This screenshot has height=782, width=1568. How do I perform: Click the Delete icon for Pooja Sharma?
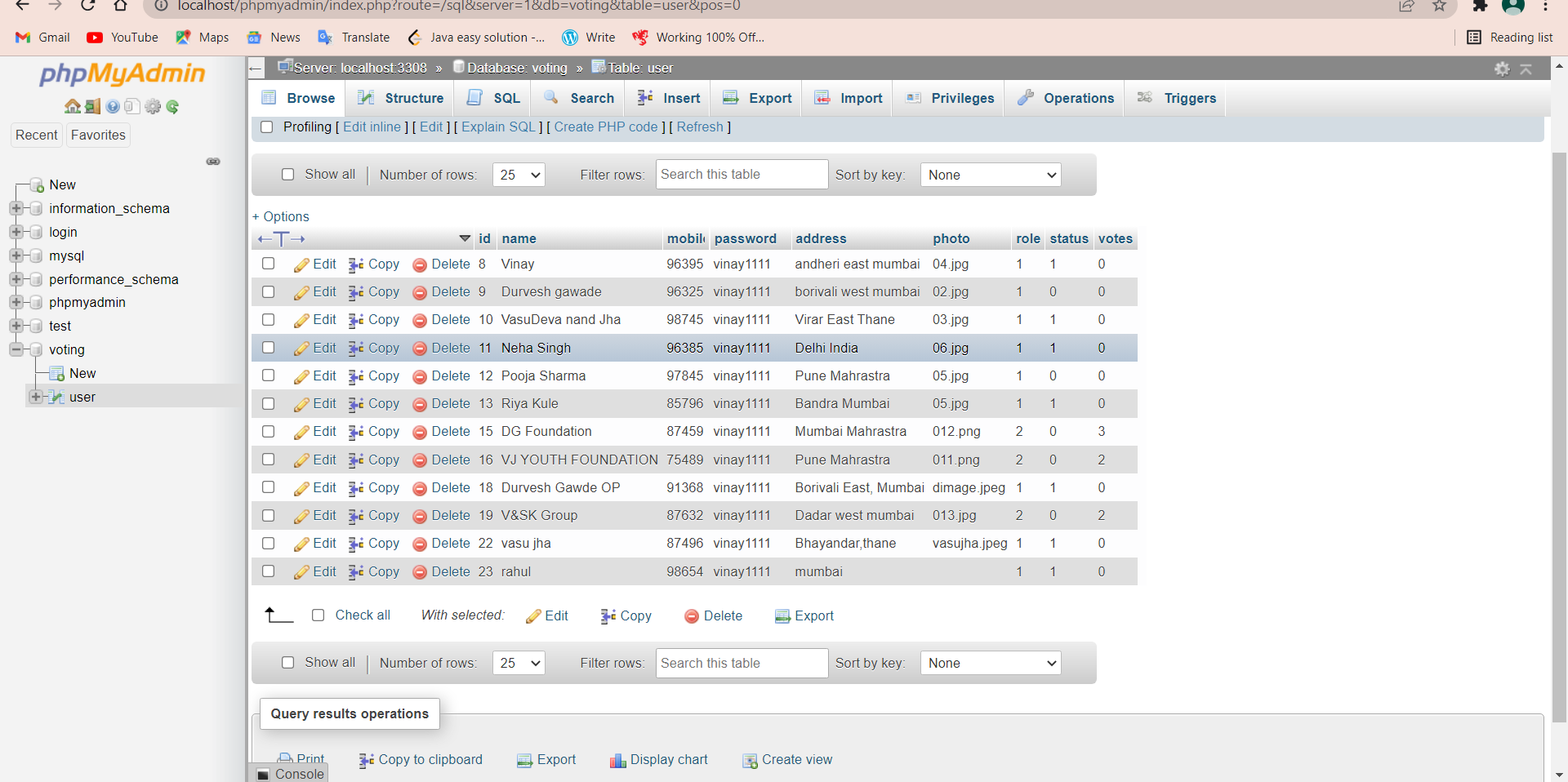420,375
